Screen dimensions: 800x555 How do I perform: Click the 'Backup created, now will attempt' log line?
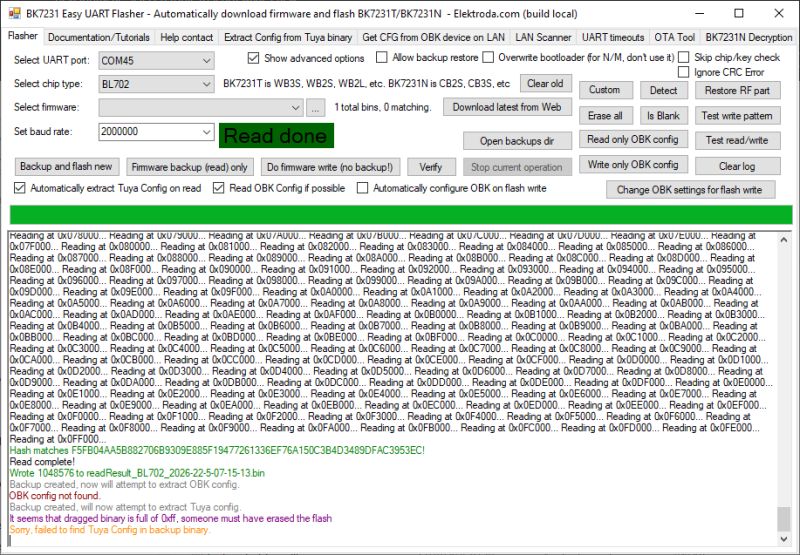coord(124,484)
